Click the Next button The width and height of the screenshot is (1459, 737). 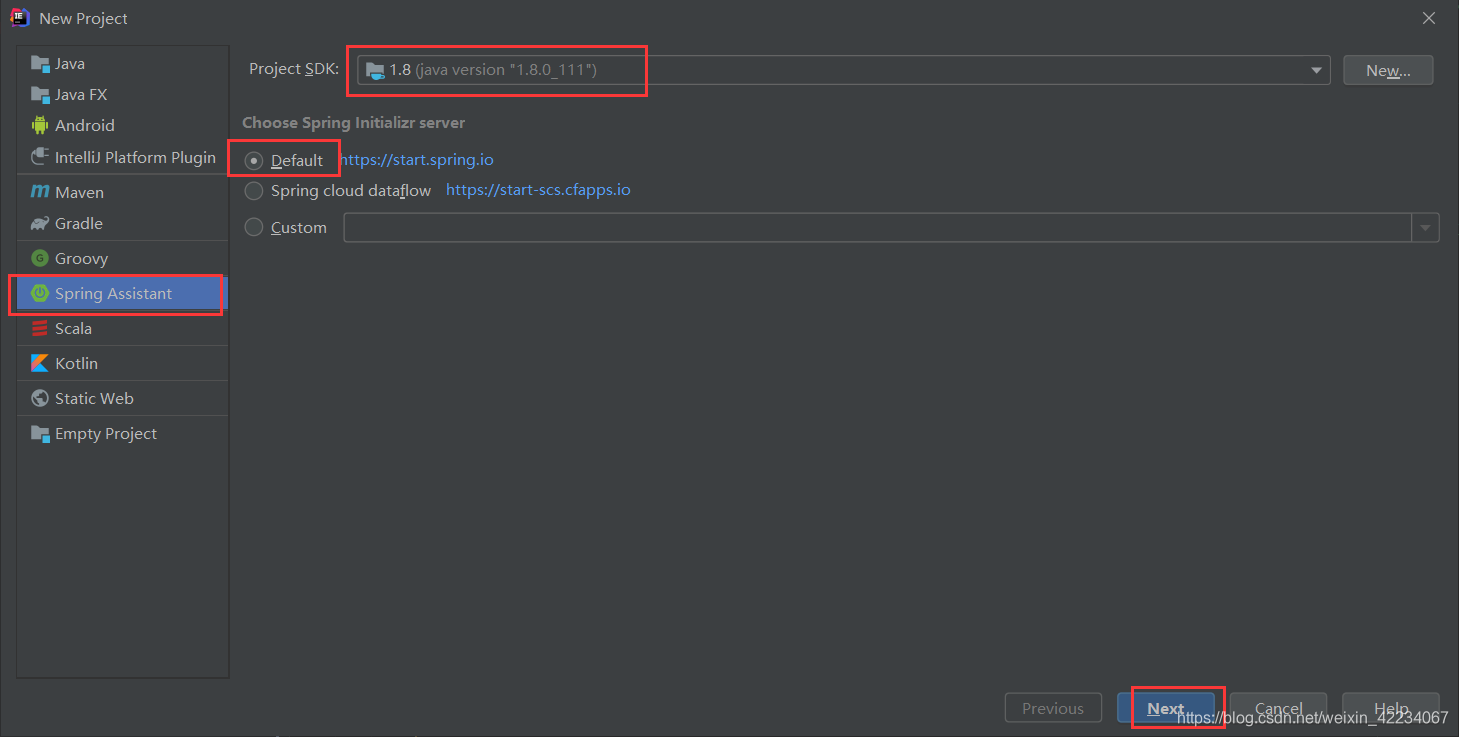pos(1166,708)
